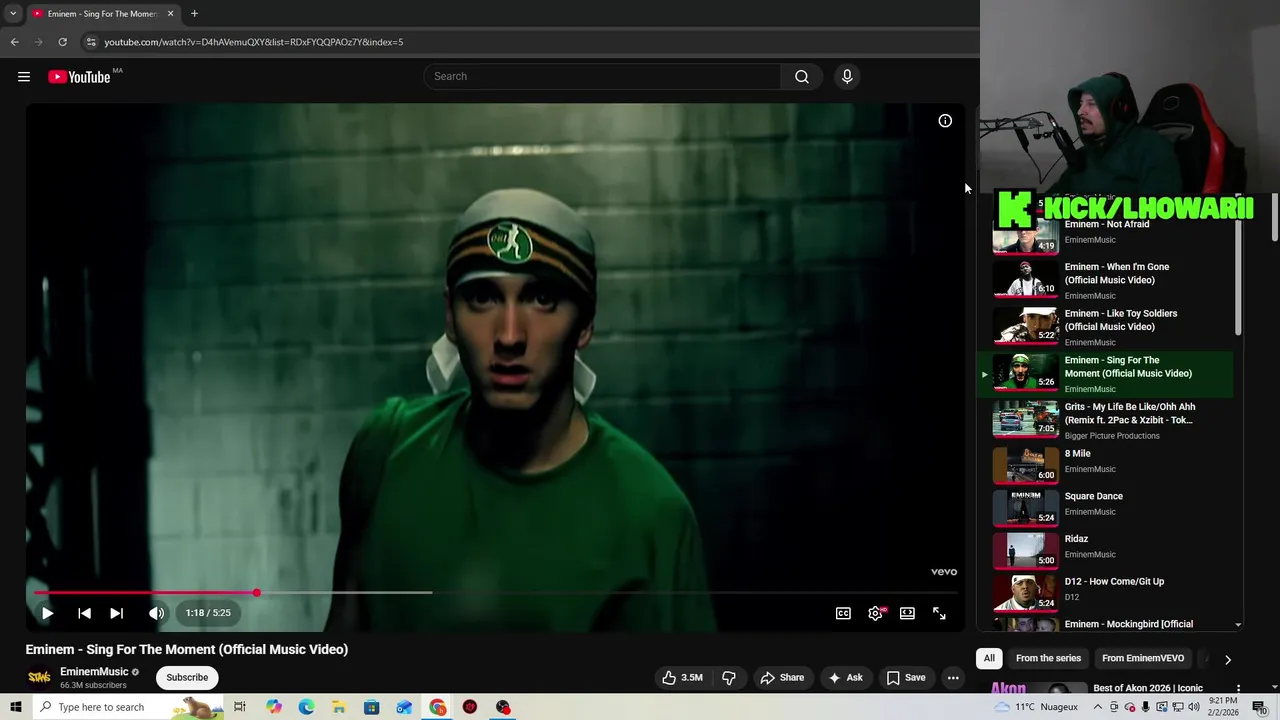
Task: Show hidden system tray icons
Action: point(1099,707)
